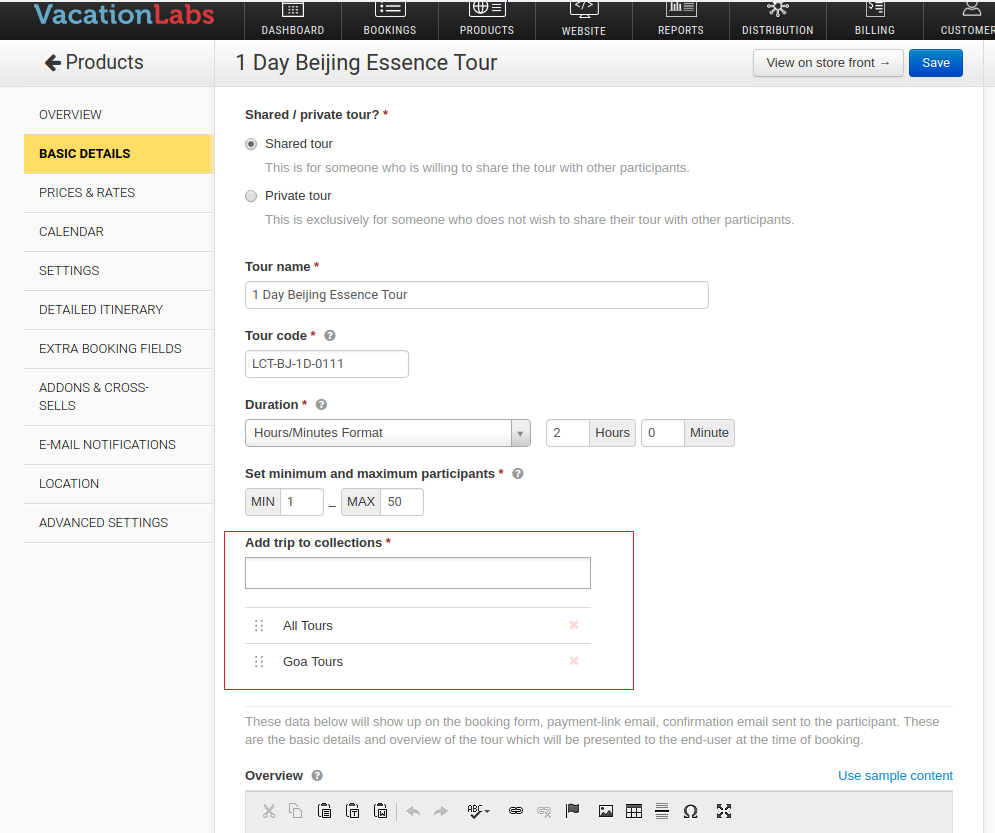Insert a horizontal line in the editor

tap(661, 811)
